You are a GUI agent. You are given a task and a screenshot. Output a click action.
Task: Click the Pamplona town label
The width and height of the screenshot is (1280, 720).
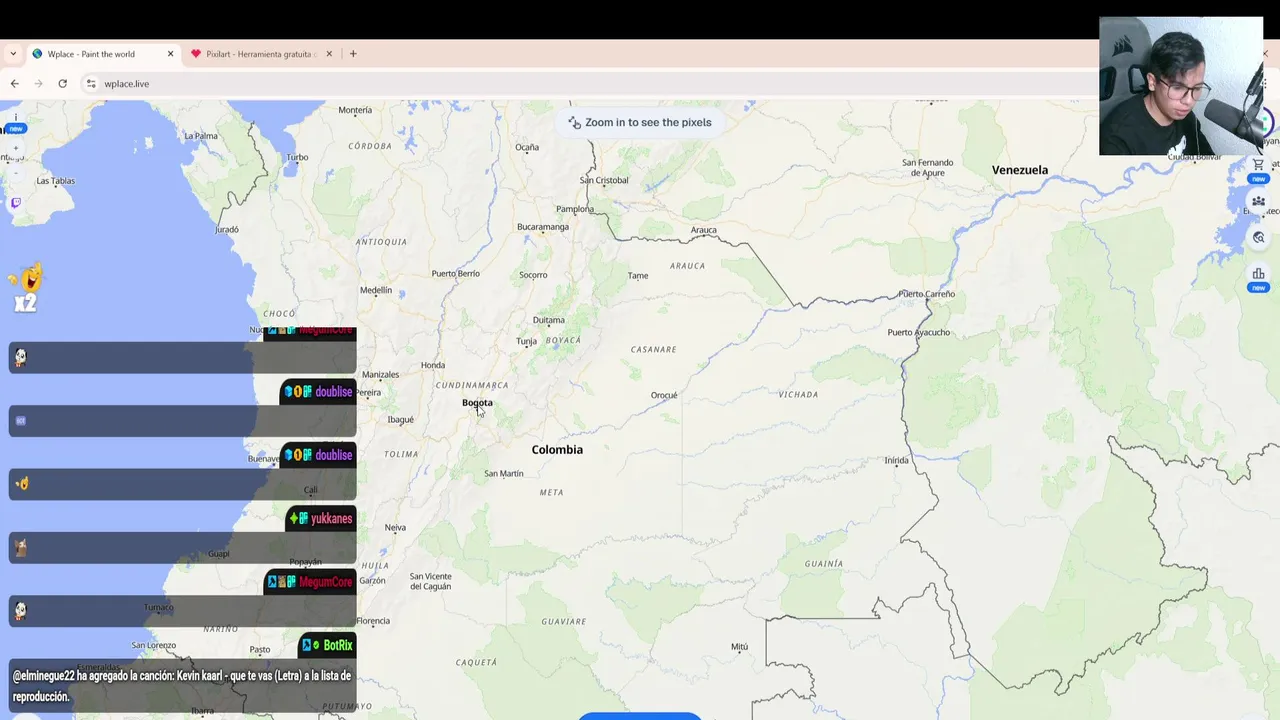coord(575,210)
